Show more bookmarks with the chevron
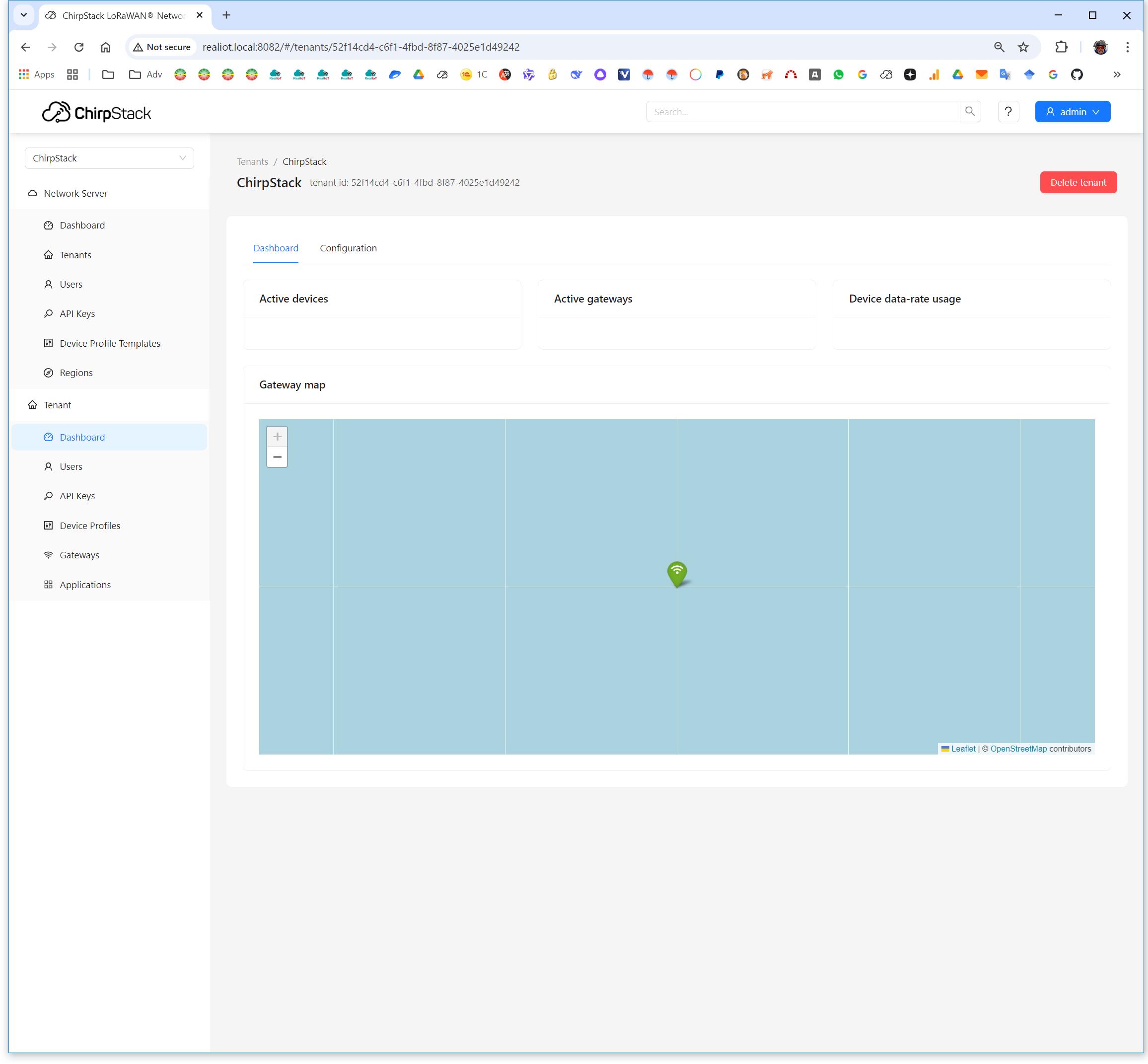 (x=1116, y=75)
